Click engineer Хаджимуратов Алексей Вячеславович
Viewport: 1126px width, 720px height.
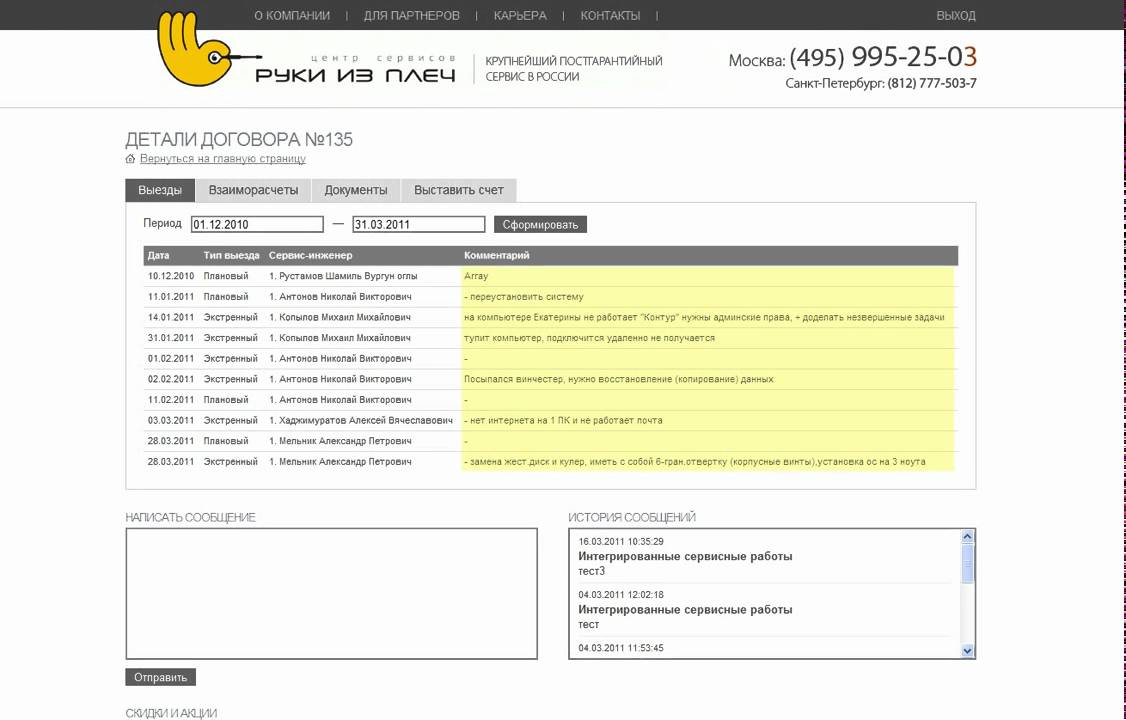pyautogui.click(x=361, y=421)
